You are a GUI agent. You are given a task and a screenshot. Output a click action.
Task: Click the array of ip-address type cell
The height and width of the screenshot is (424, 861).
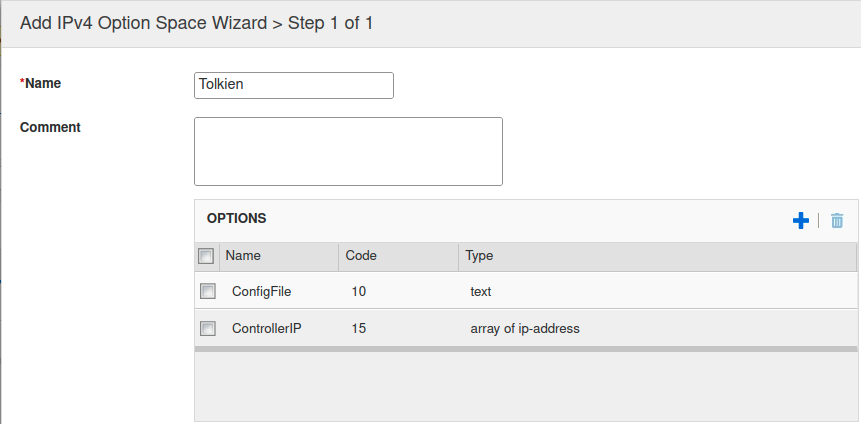click(x=525, y=328)
